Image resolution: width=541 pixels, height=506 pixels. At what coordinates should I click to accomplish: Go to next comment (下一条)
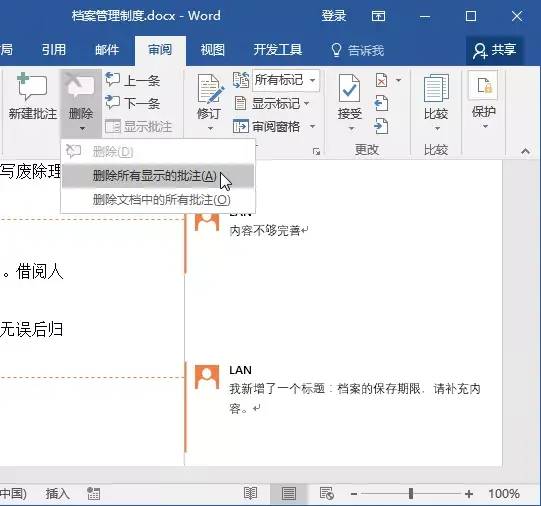click(132, 103)
